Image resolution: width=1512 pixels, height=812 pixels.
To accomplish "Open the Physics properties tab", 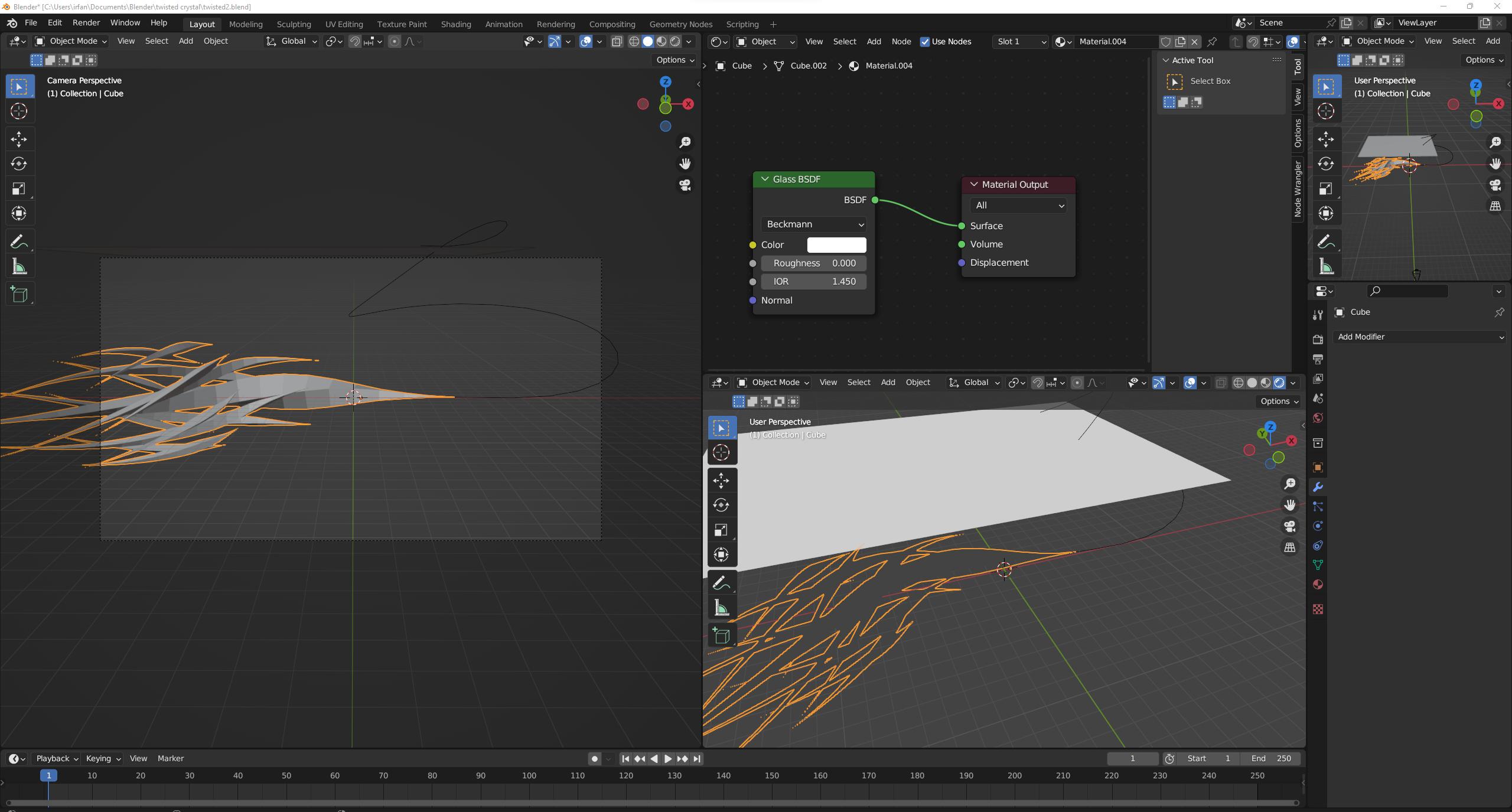I will (1318, 526).
